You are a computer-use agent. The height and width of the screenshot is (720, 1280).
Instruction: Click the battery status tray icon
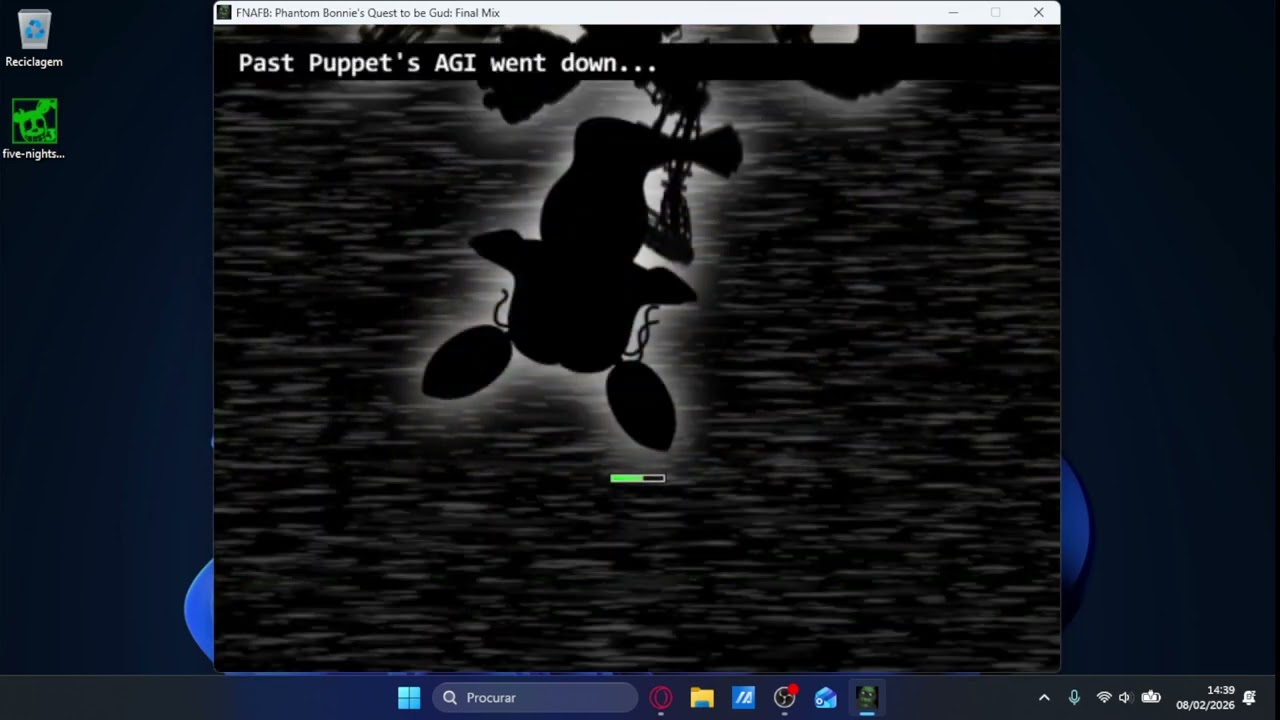click(x=1151, y=698)
